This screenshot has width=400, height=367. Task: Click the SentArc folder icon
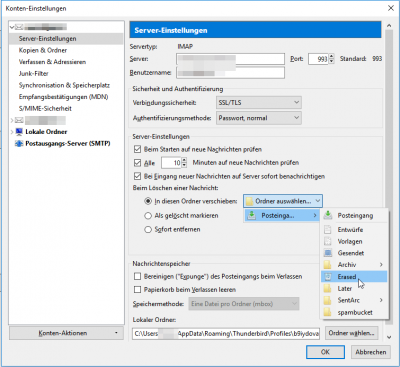point(328,300)
